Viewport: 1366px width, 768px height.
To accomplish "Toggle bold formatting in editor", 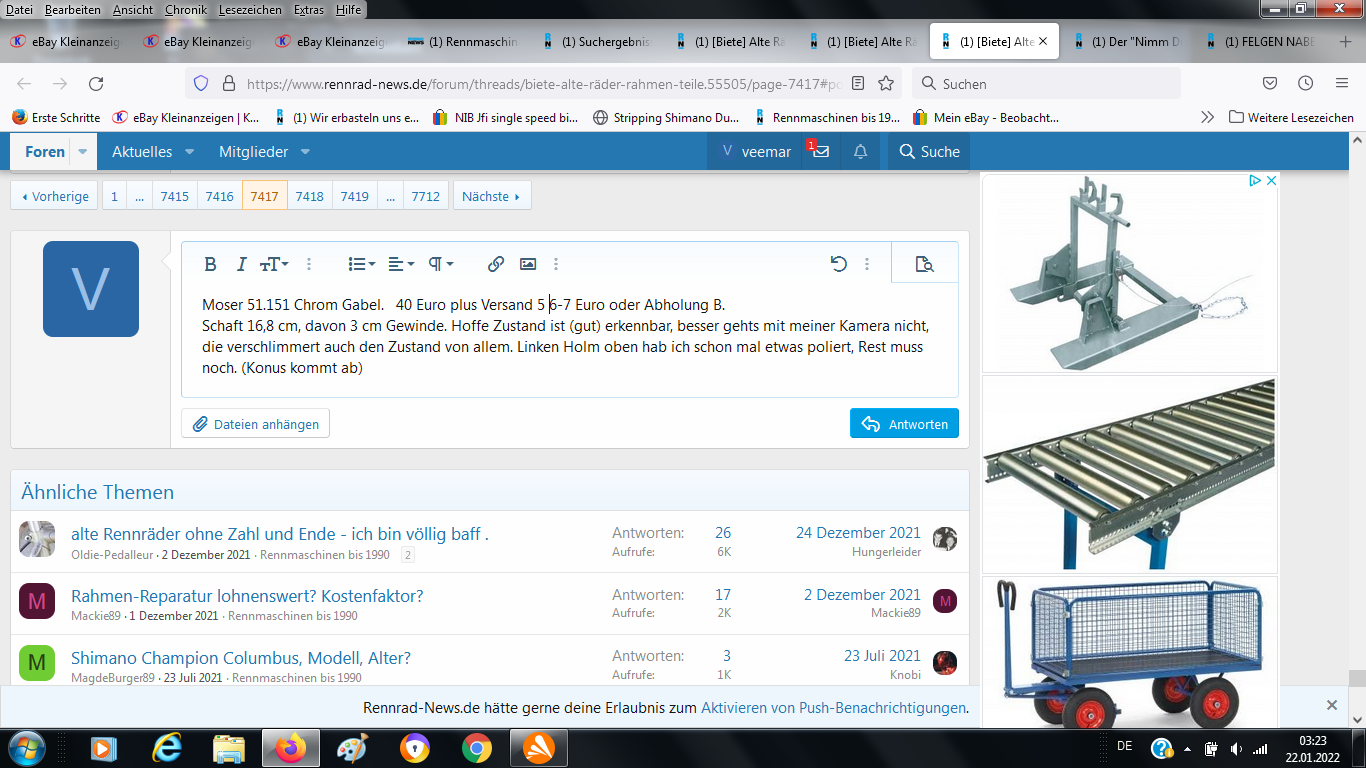I will coord(210,264).
